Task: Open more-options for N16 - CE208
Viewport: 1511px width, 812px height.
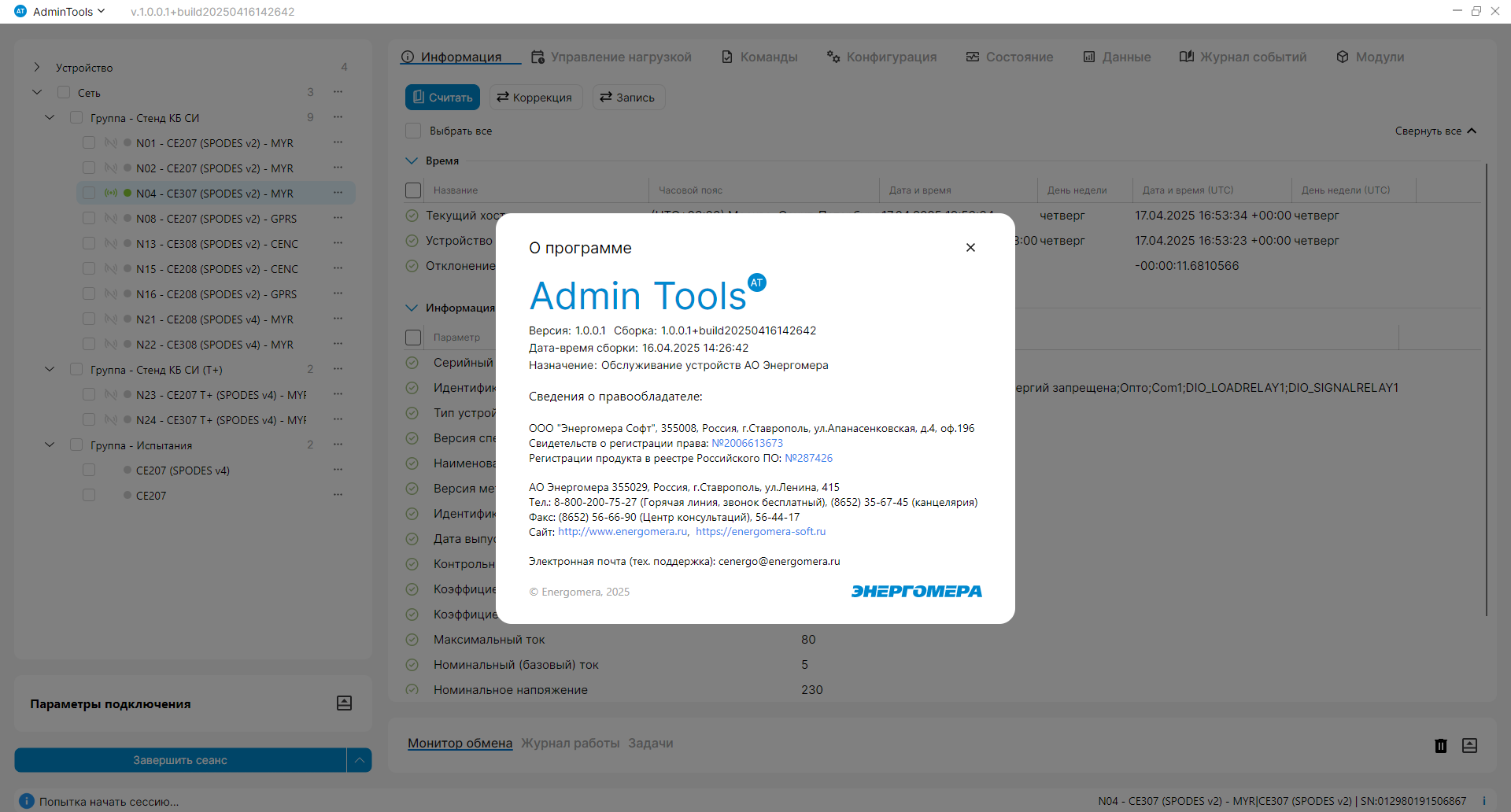Action: [x=338, y=293]
